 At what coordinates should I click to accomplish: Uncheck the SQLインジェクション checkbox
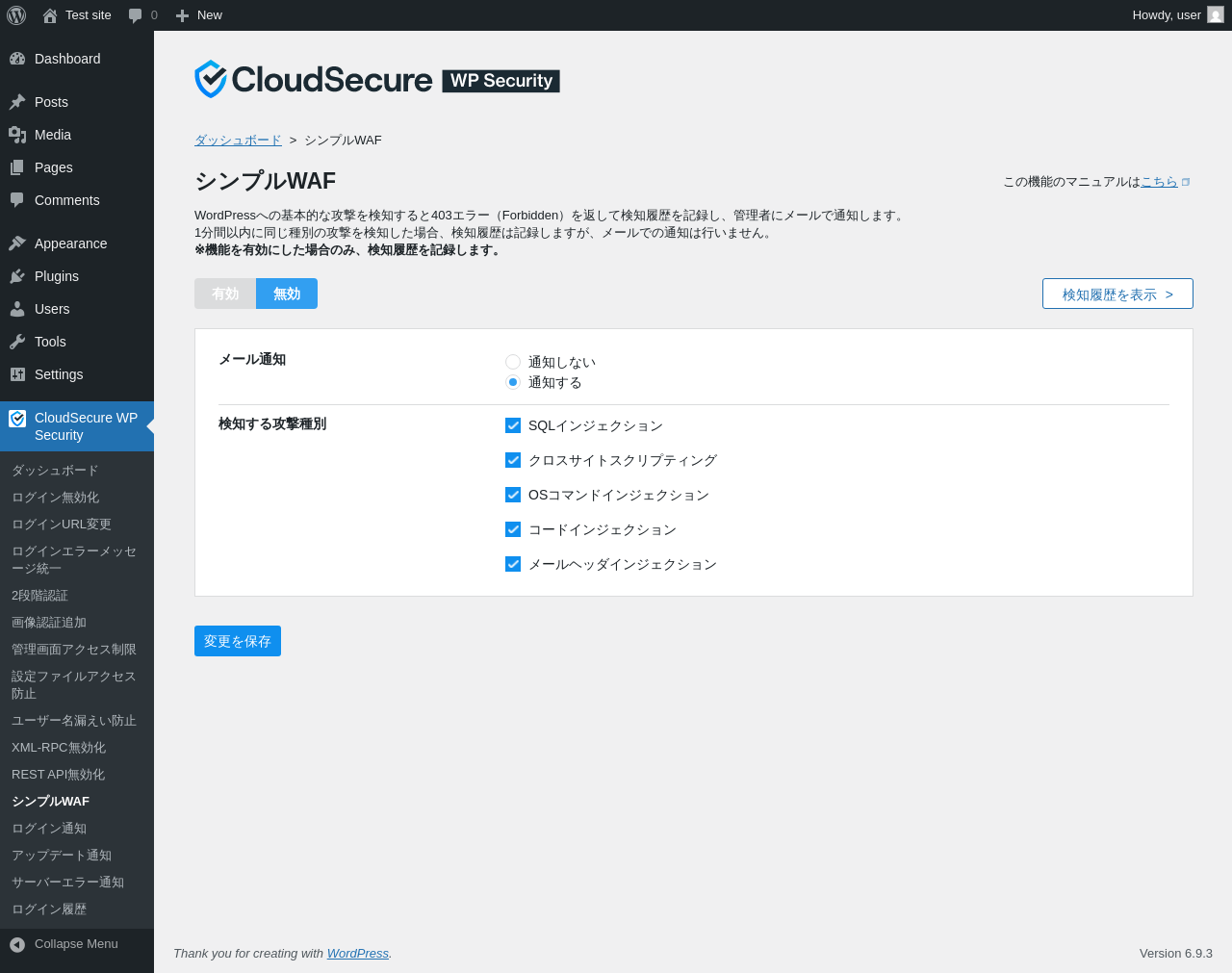pyautogui.click(x=513, y=425)
